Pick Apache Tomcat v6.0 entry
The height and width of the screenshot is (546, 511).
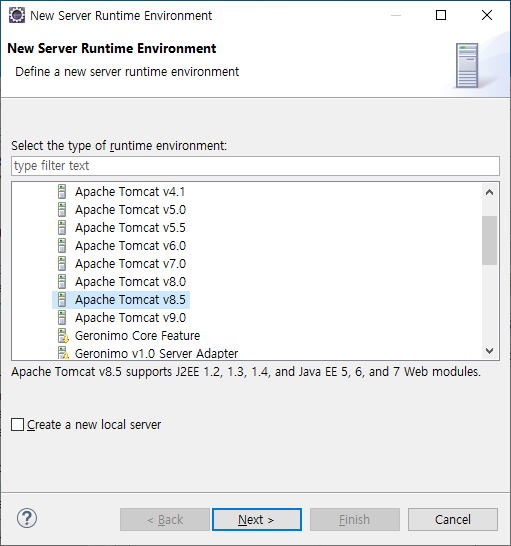[x=131, y=246]
